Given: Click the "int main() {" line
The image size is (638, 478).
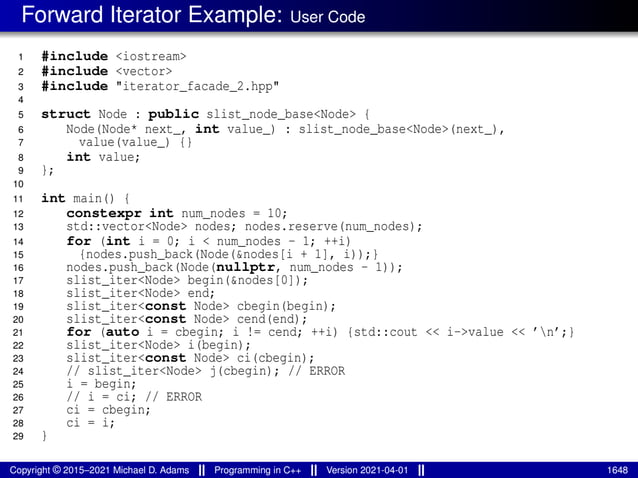Looking at the screenshot, I should coord(85,198).
